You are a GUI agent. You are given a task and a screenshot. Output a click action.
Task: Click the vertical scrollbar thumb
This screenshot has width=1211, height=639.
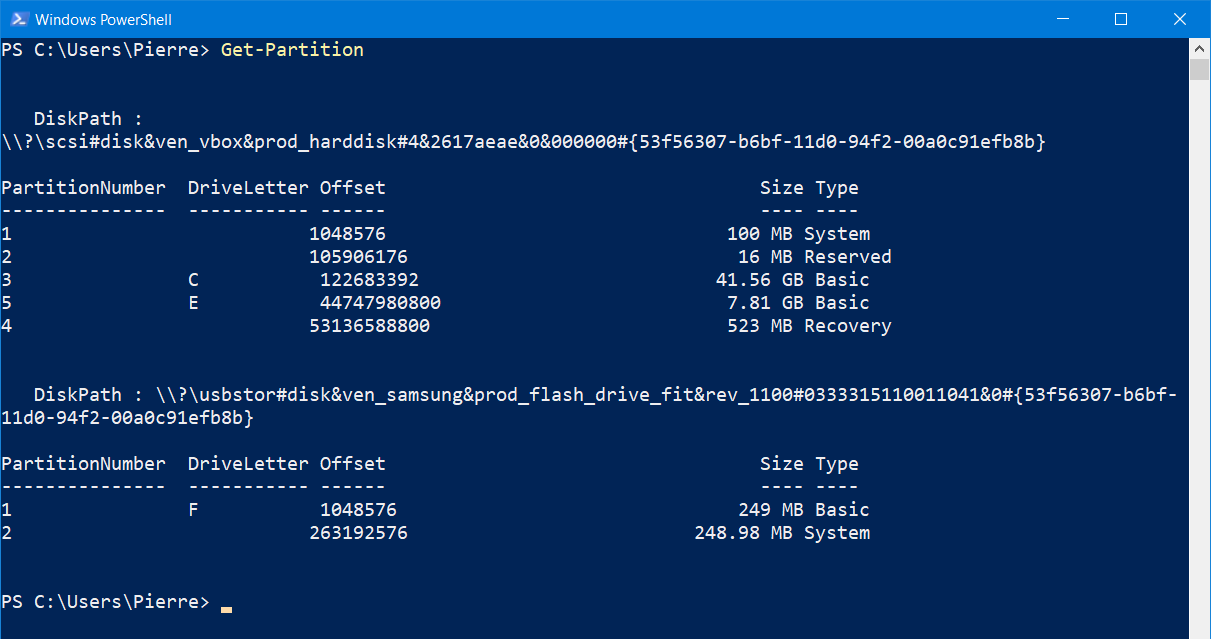pos(1199,68)
